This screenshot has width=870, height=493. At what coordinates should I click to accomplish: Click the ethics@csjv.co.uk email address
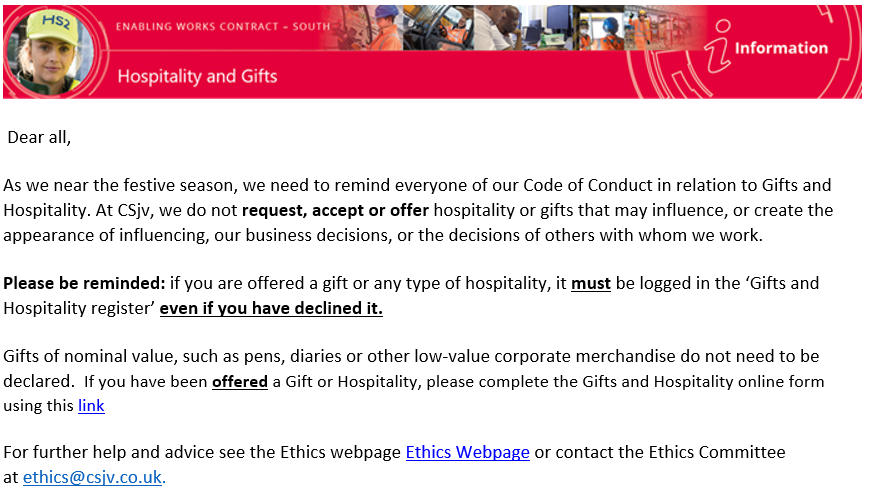[92, 477]
